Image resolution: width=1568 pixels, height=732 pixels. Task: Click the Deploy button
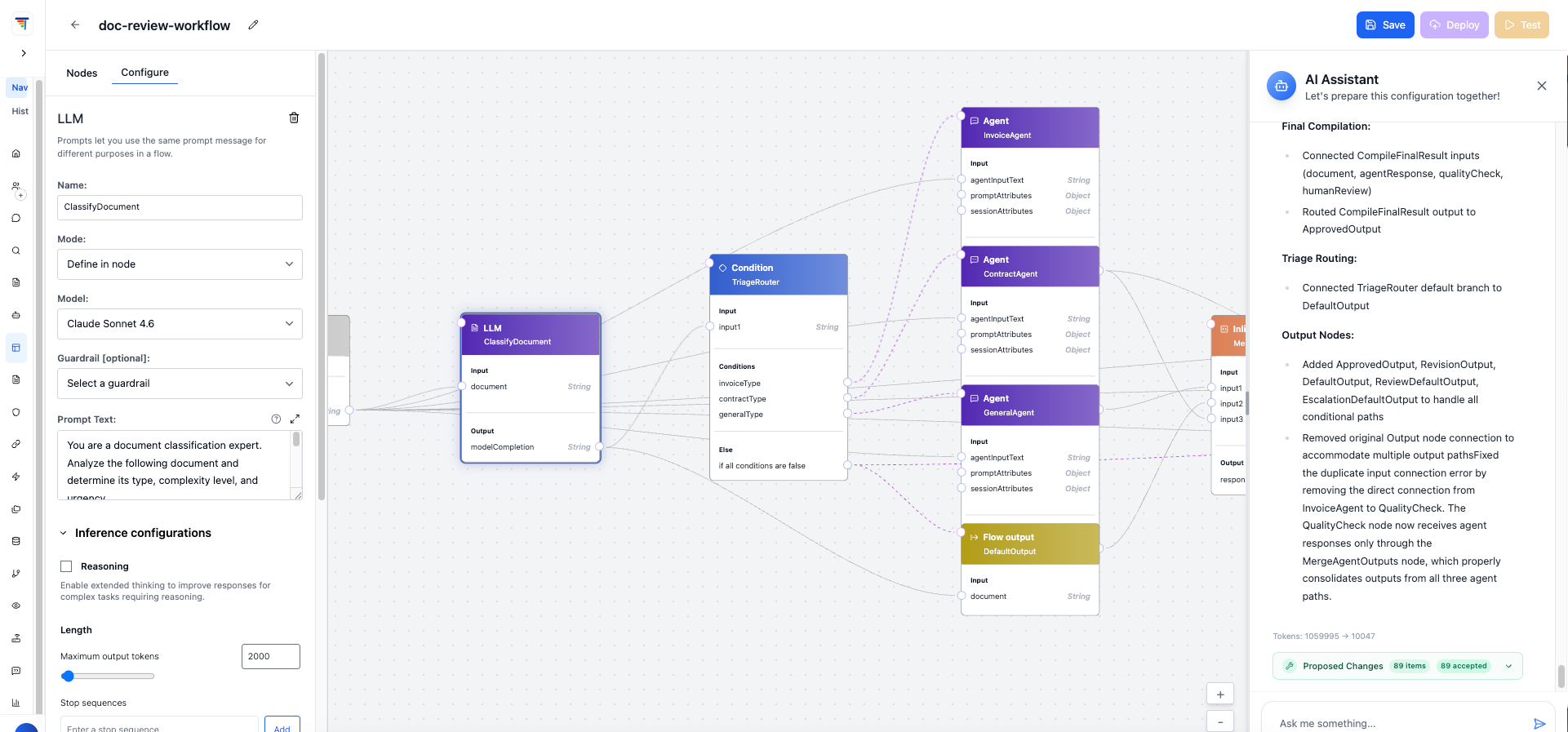[1455, 25]
